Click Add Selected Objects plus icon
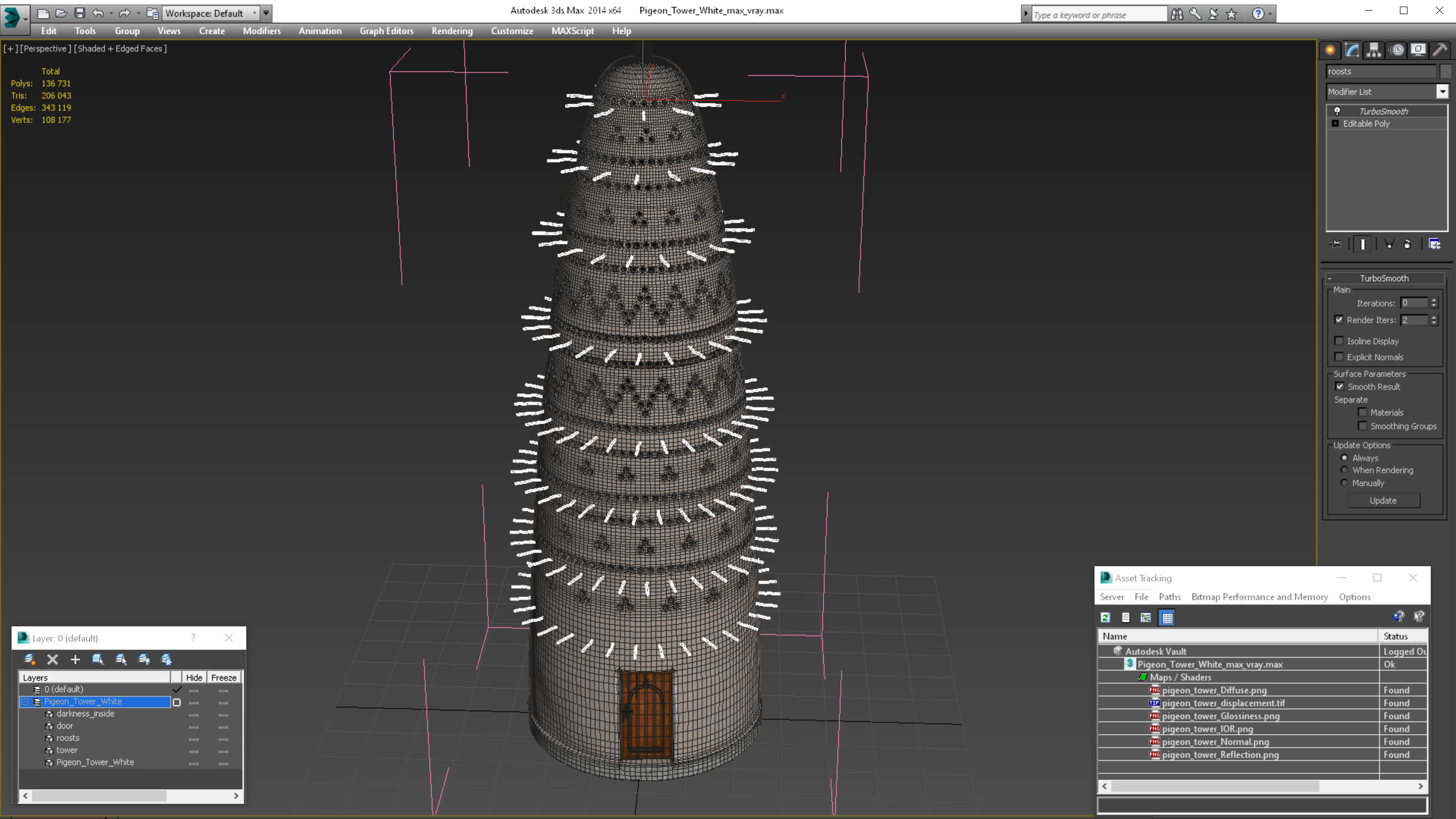The width and height of the screenshot is (1456, 819). [75, 659]
